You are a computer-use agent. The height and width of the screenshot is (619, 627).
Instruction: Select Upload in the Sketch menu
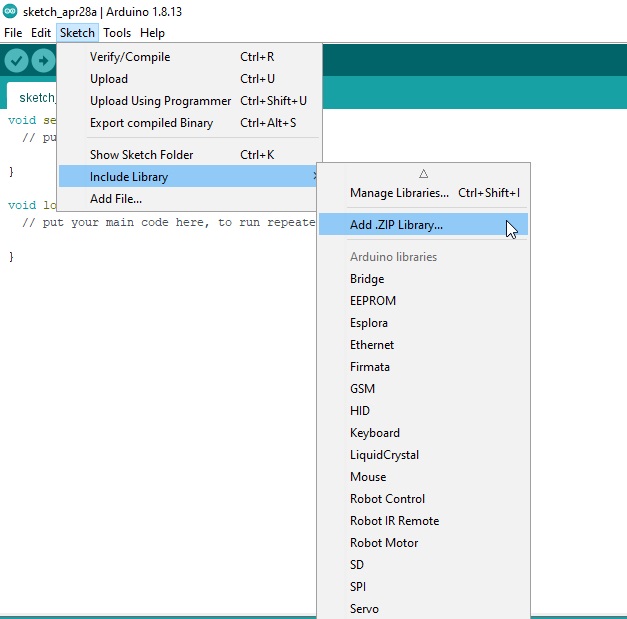189,79
